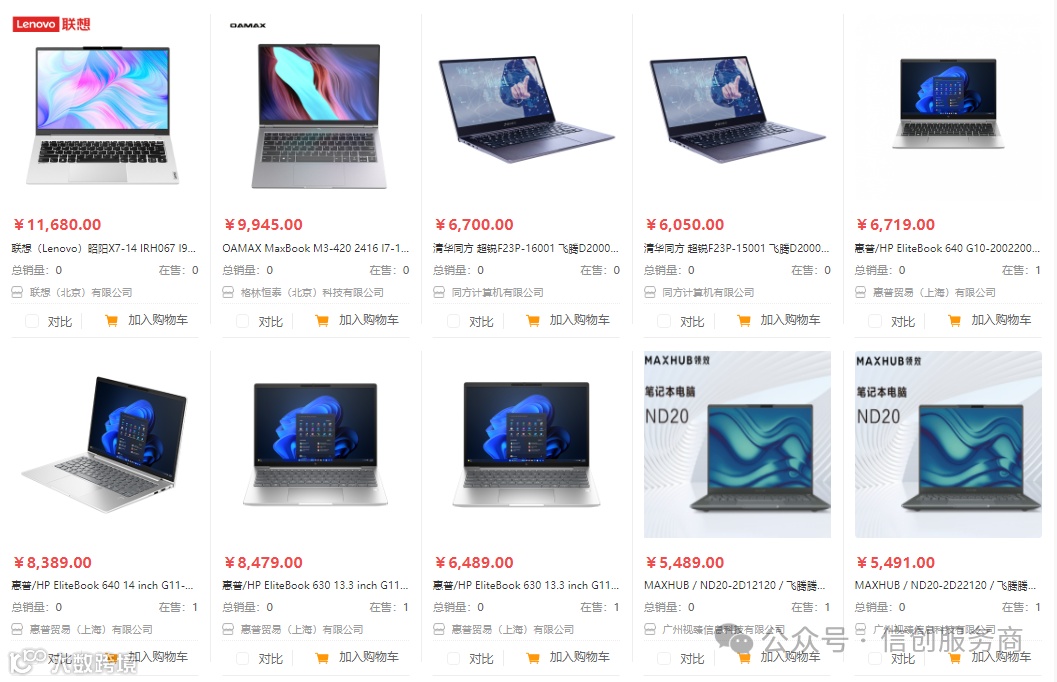
Task: Open the ¥8,389.00 HP EliteBook 640 thumbnail
Action: [x=104, y=444]
